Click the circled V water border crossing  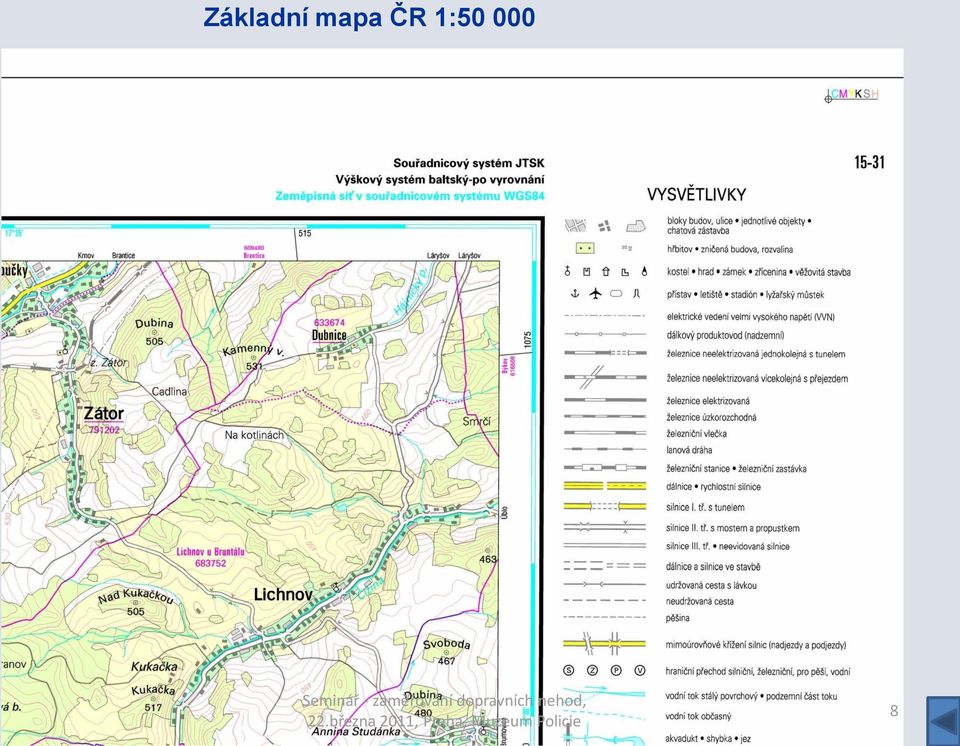pos(640,671)
